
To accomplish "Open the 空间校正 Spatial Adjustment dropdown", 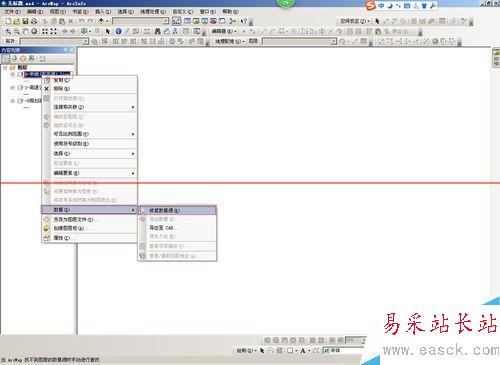I will click(354, 21).
